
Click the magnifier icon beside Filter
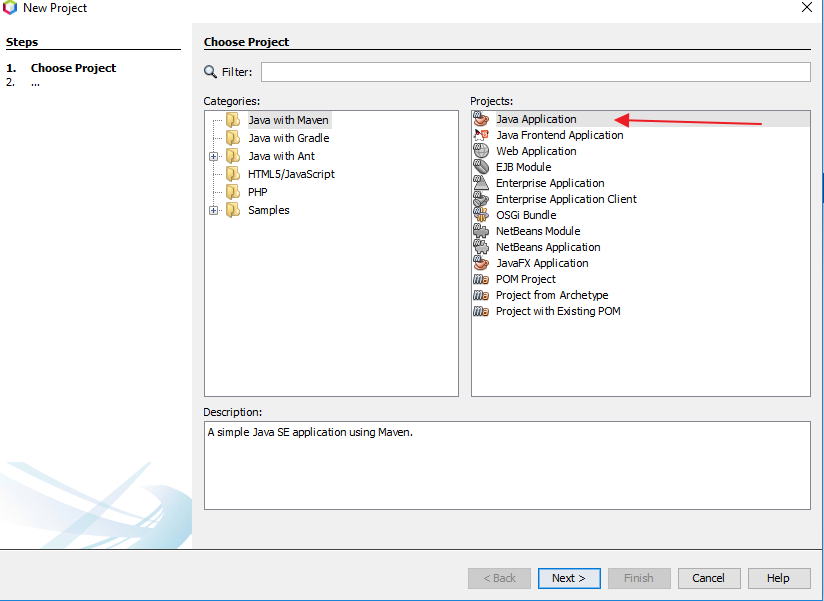click(210, 71)
